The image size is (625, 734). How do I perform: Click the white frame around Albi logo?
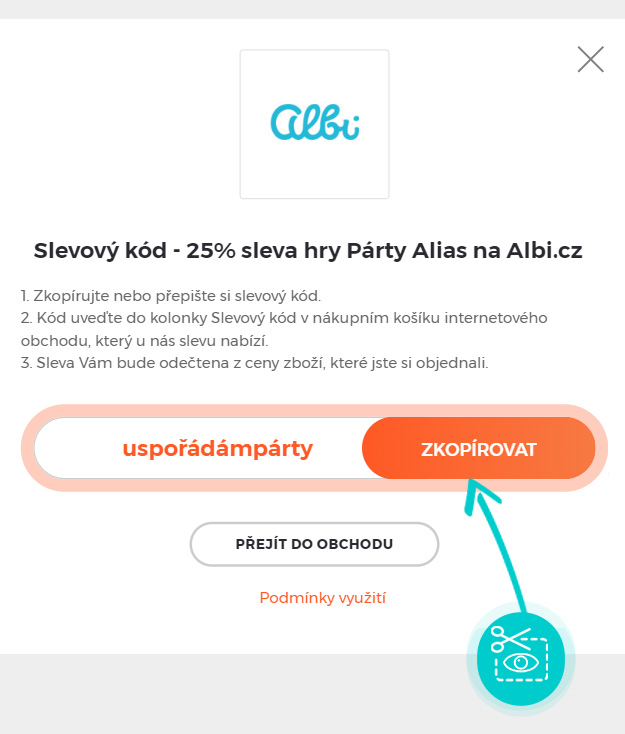point(314,124)
